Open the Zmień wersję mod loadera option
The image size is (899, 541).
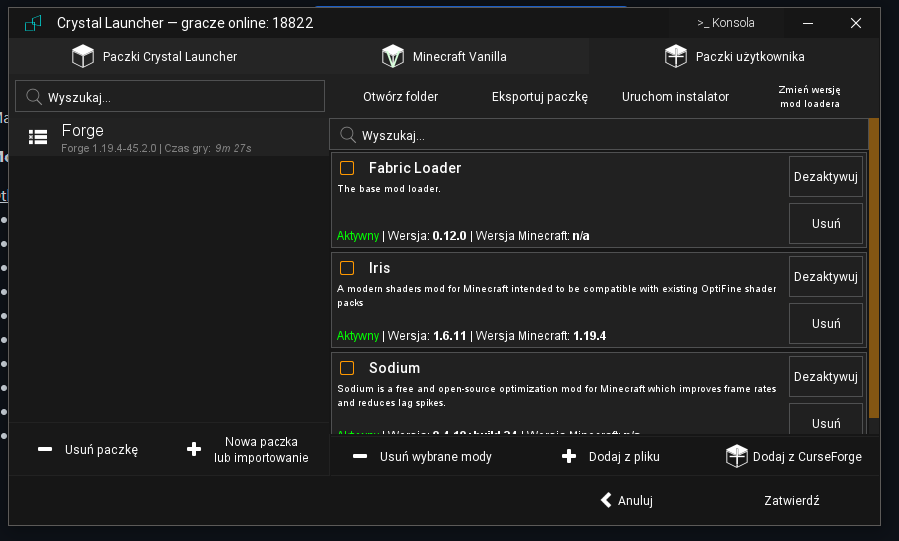pos(809,97)
